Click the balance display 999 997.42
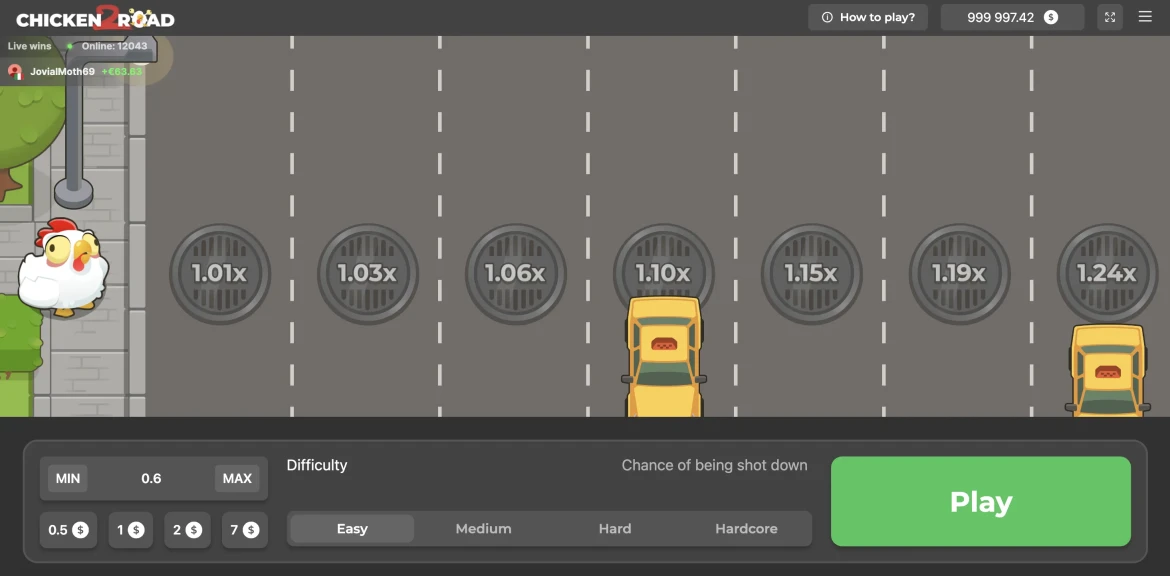 tap(1012, 17)
